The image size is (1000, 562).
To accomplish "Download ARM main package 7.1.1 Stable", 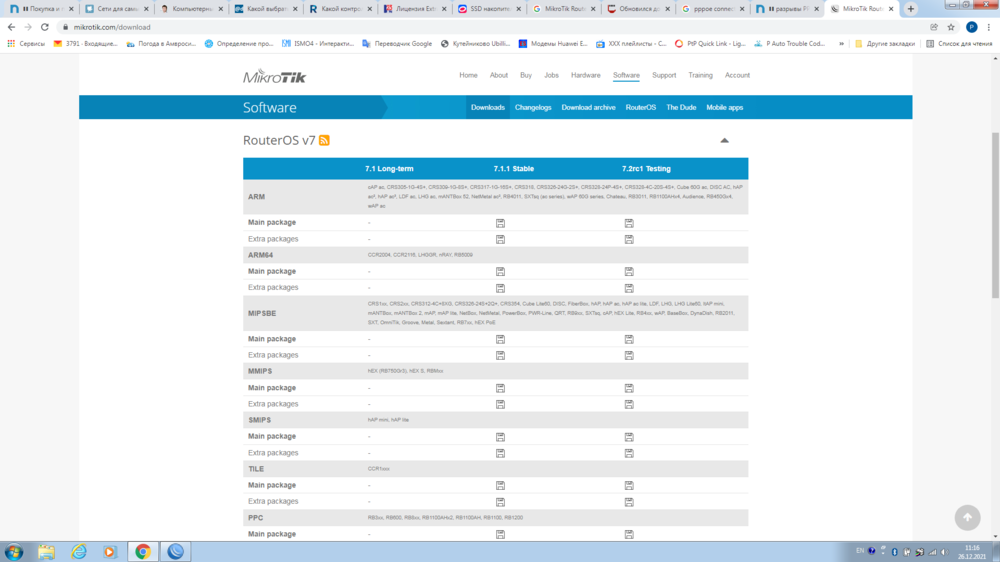I will pos(500,223).
